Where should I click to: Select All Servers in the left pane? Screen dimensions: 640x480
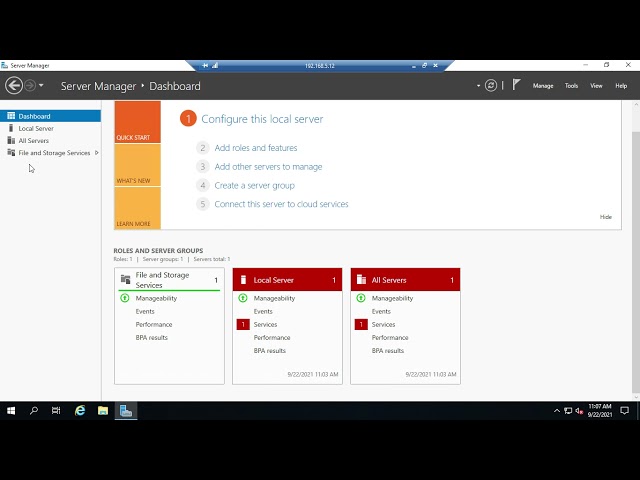click(50, 141)
